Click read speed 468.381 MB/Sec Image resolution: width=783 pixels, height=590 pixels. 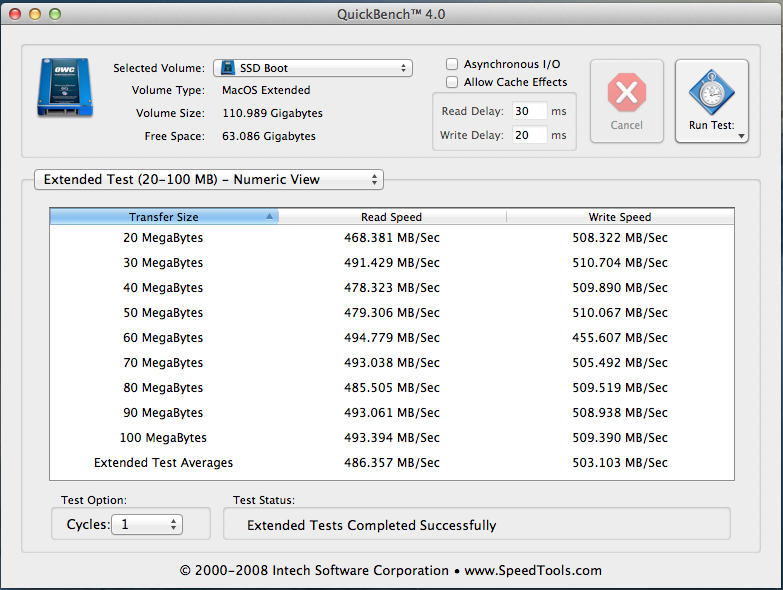pos(392,238)
